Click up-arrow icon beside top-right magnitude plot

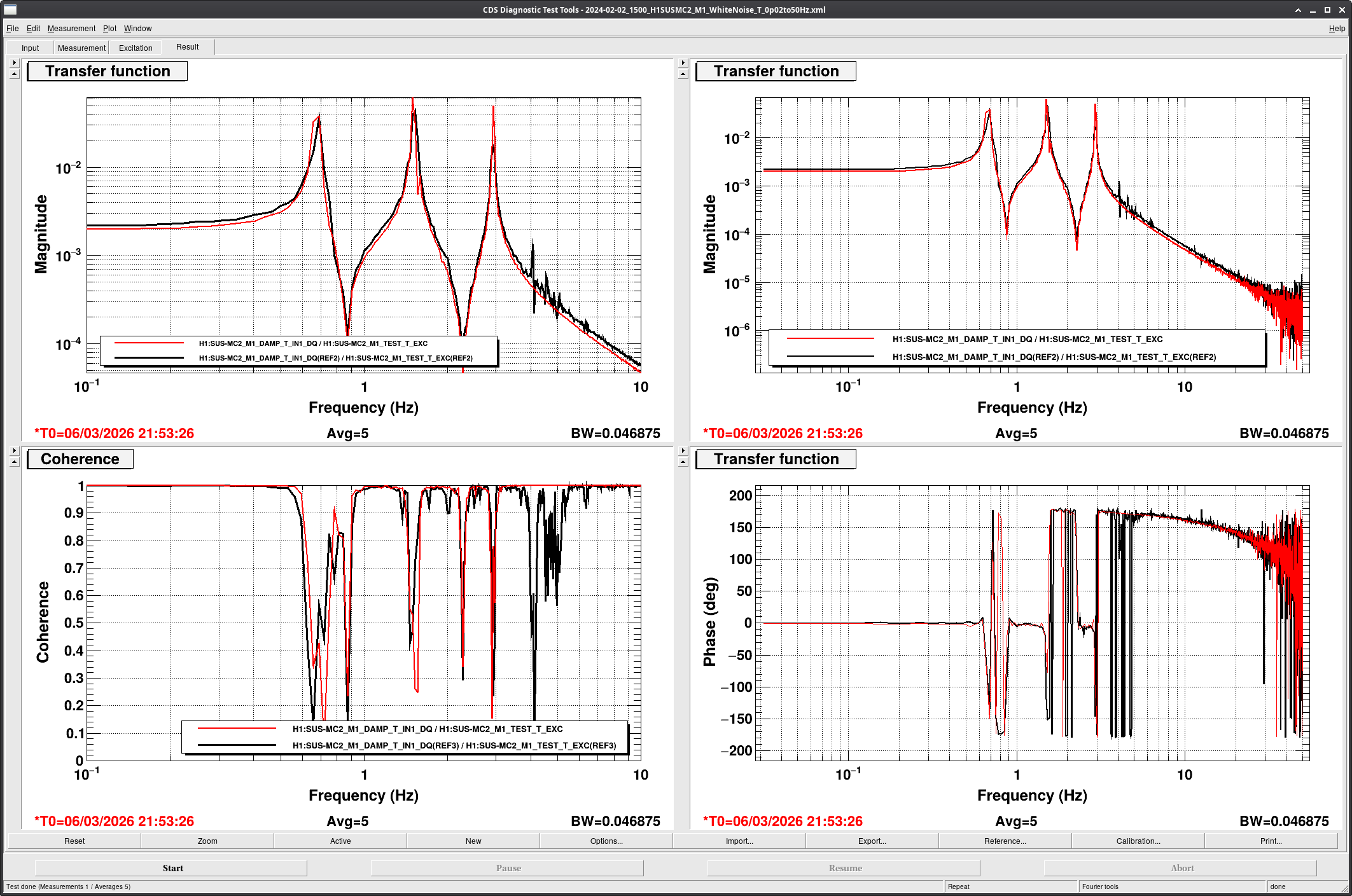click(683, 74)
